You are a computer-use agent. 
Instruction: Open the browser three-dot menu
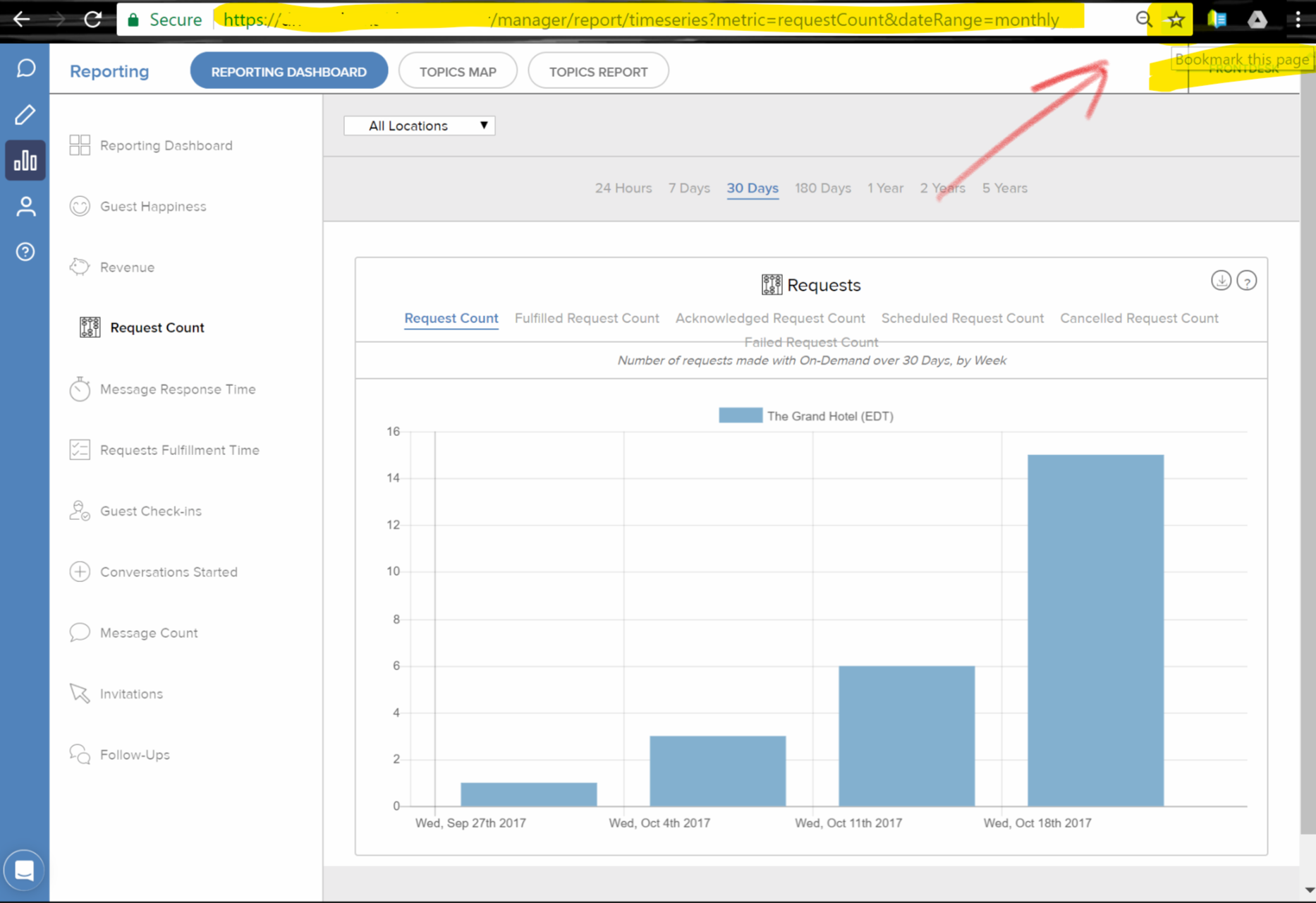coord(1298,20)
